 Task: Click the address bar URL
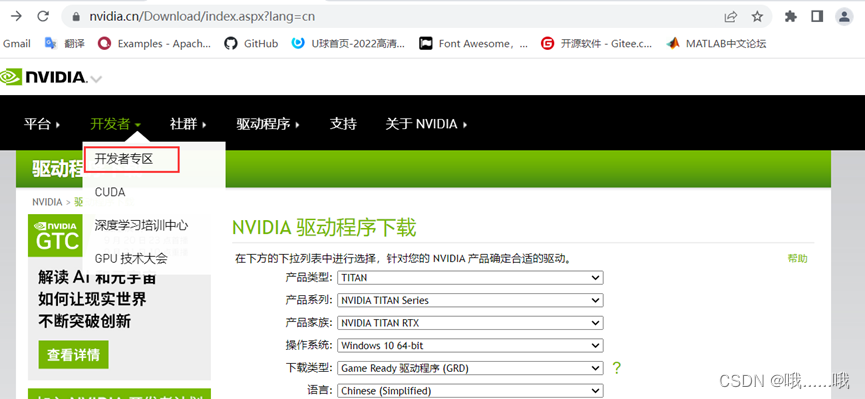click(x=202, y=17)
